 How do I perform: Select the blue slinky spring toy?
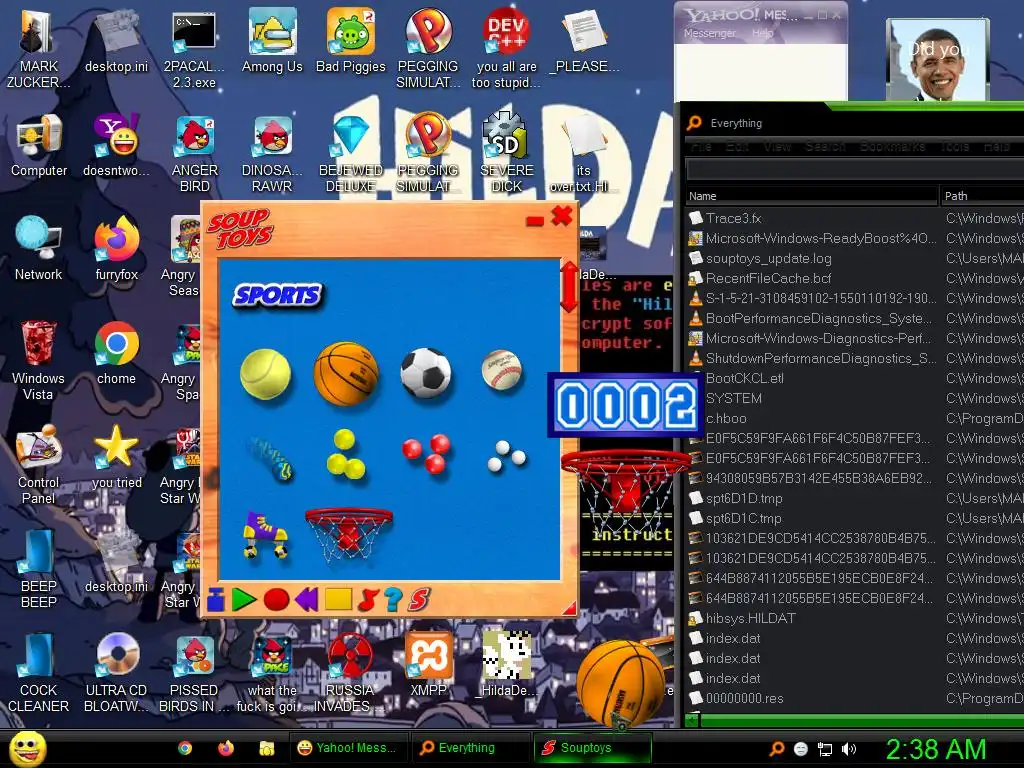[x=271, y=458]
